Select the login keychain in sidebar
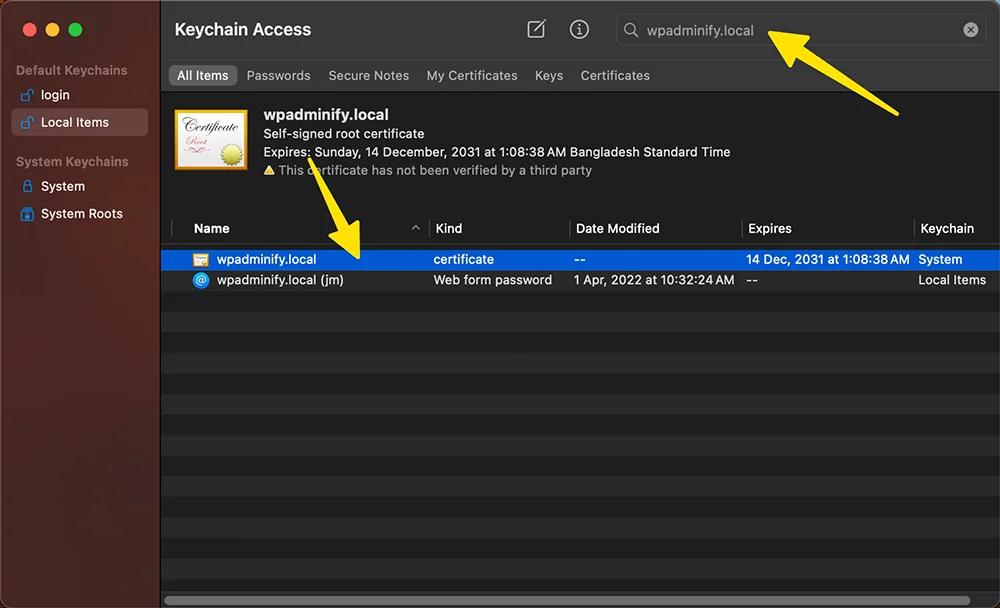The height and width of the screenshot is (608, 1000). [55, 95]
